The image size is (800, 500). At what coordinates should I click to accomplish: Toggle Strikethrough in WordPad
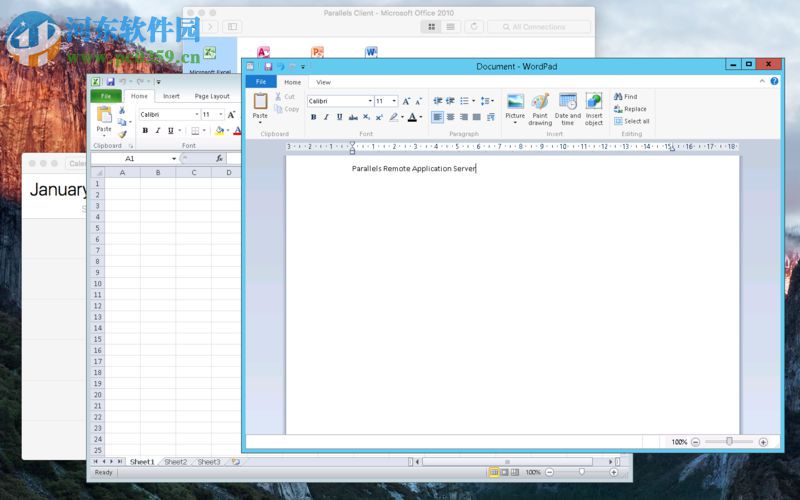[353, 117]
